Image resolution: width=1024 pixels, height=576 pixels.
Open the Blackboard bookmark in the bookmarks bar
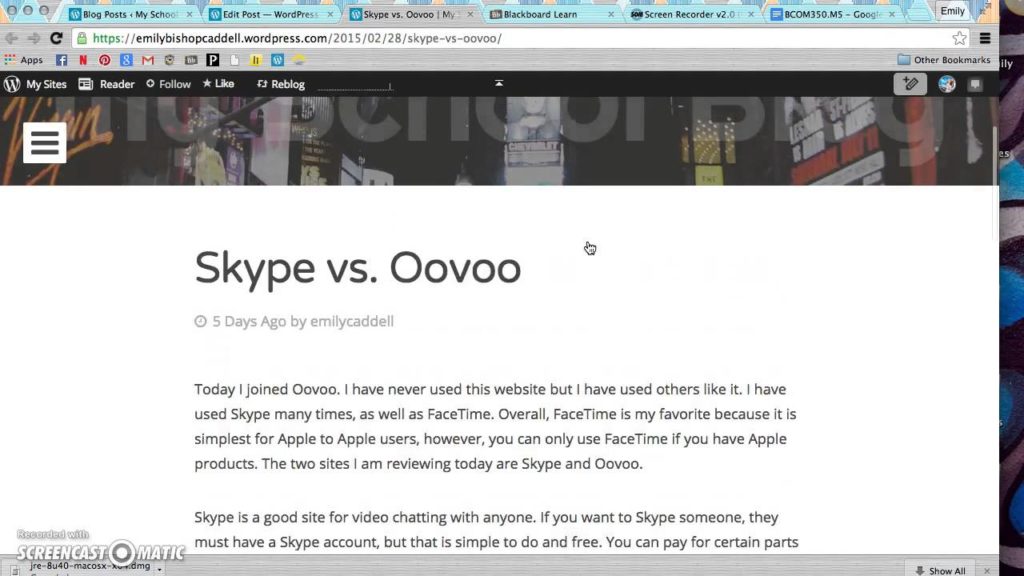point(191,60)
